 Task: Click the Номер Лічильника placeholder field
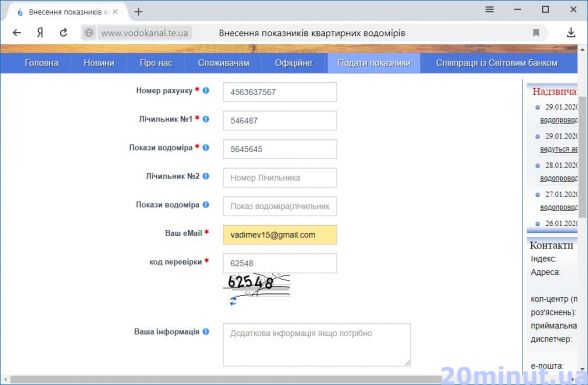click(280, 178)
